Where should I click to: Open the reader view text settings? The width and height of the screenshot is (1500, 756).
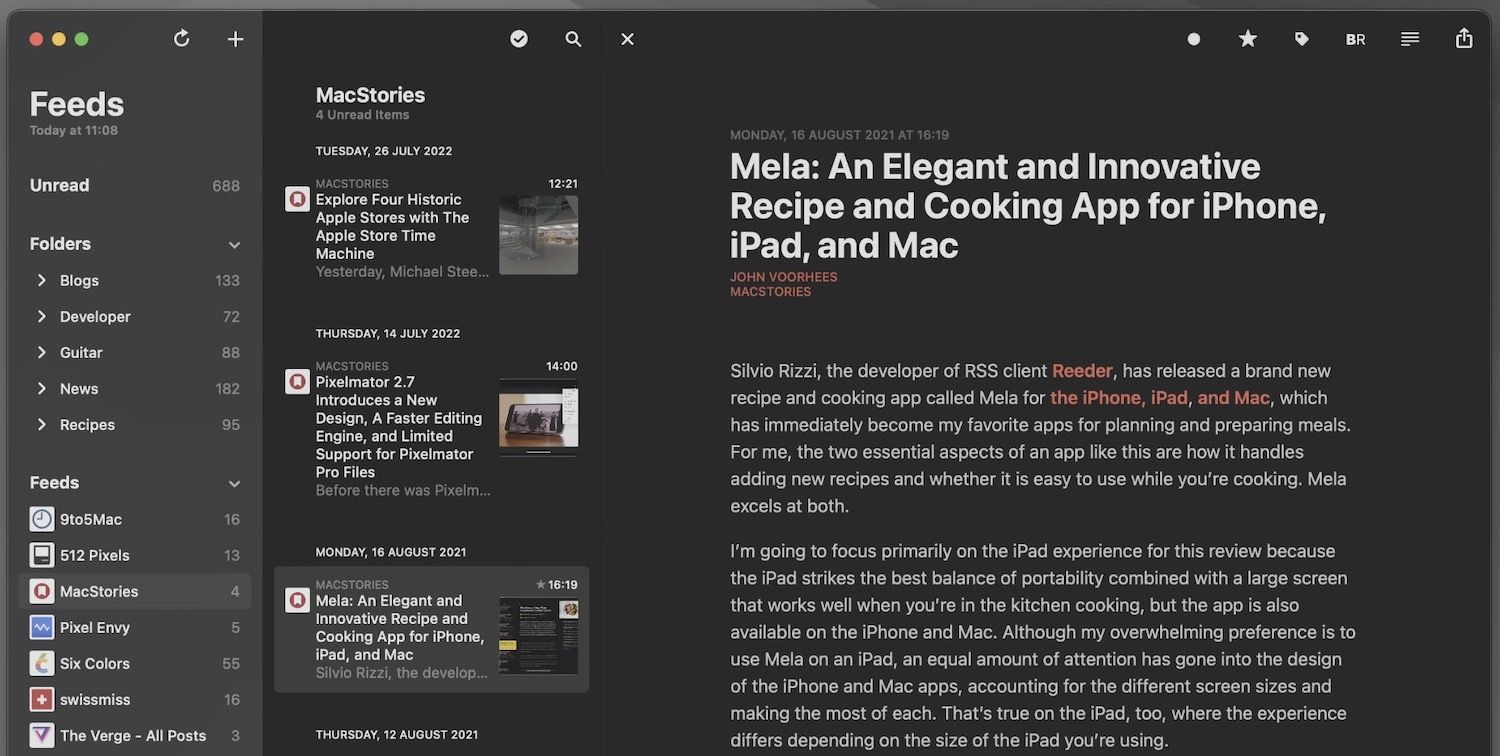[x=1410, y=39]
